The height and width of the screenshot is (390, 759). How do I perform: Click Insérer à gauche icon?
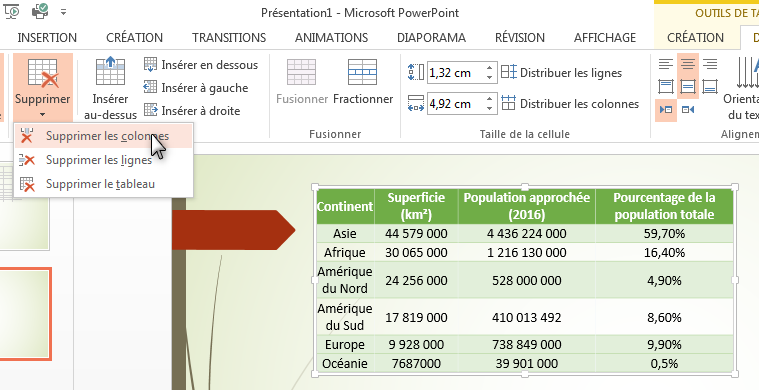click(151, 88)
